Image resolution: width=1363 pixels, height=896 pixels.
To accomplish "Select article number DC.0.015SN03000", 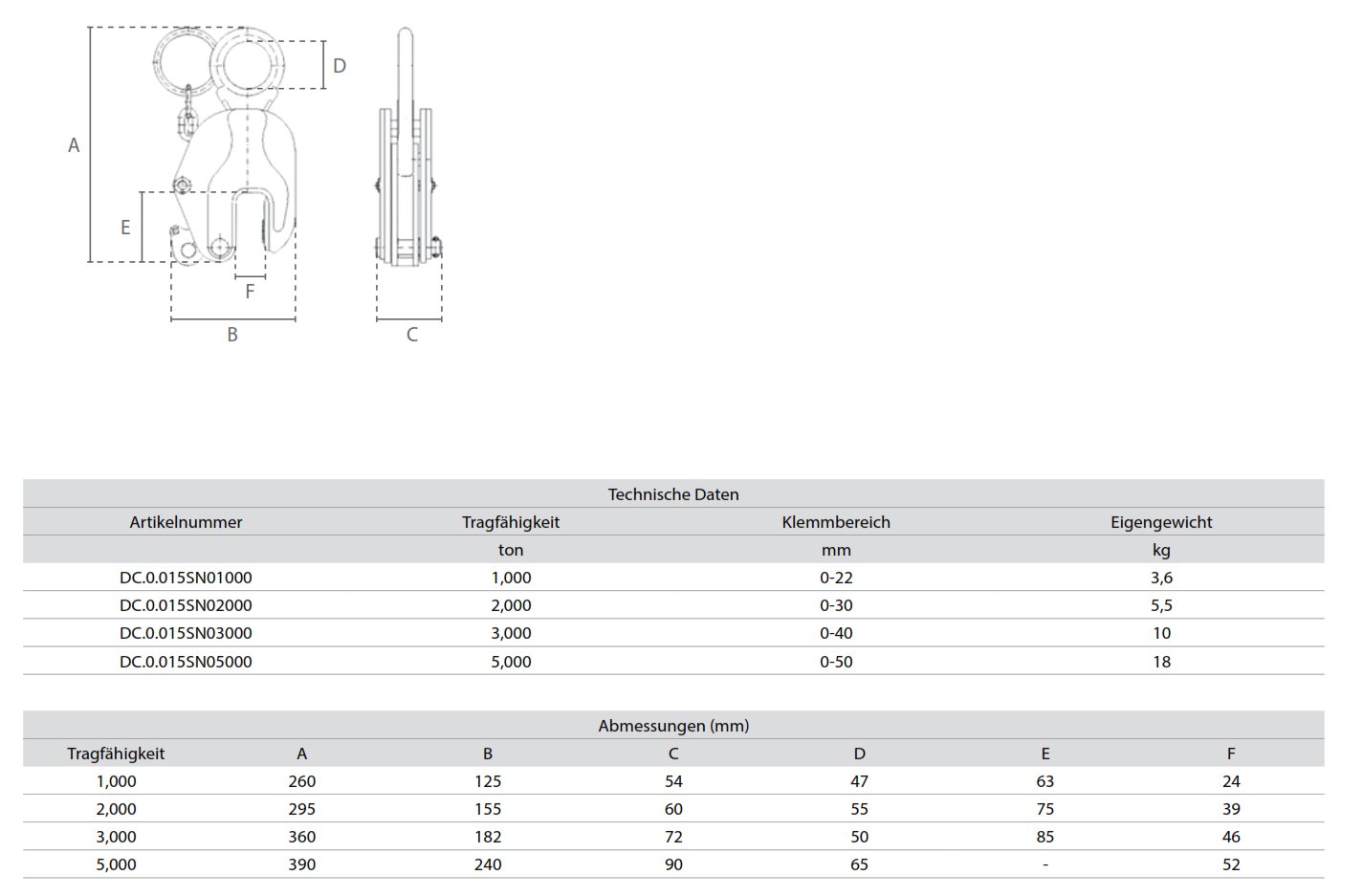I will (186, 633).
